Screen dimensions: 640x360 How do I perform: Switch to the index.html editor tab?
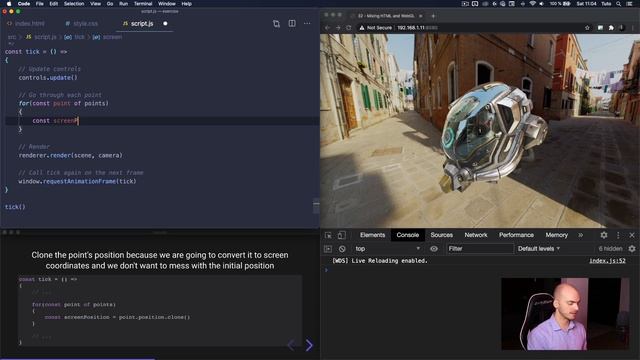pyautogui.click(x=25, y=24)
